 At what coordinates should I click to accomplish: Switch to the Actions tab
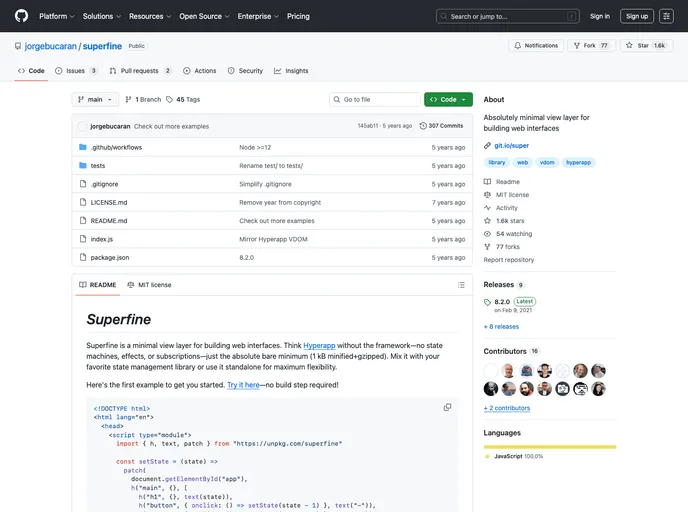pos(200,71)
